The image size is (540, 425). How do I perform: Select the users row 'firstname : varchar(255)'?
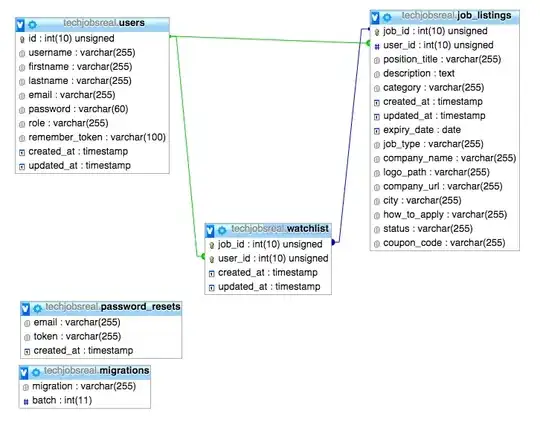tap(92, 67)
